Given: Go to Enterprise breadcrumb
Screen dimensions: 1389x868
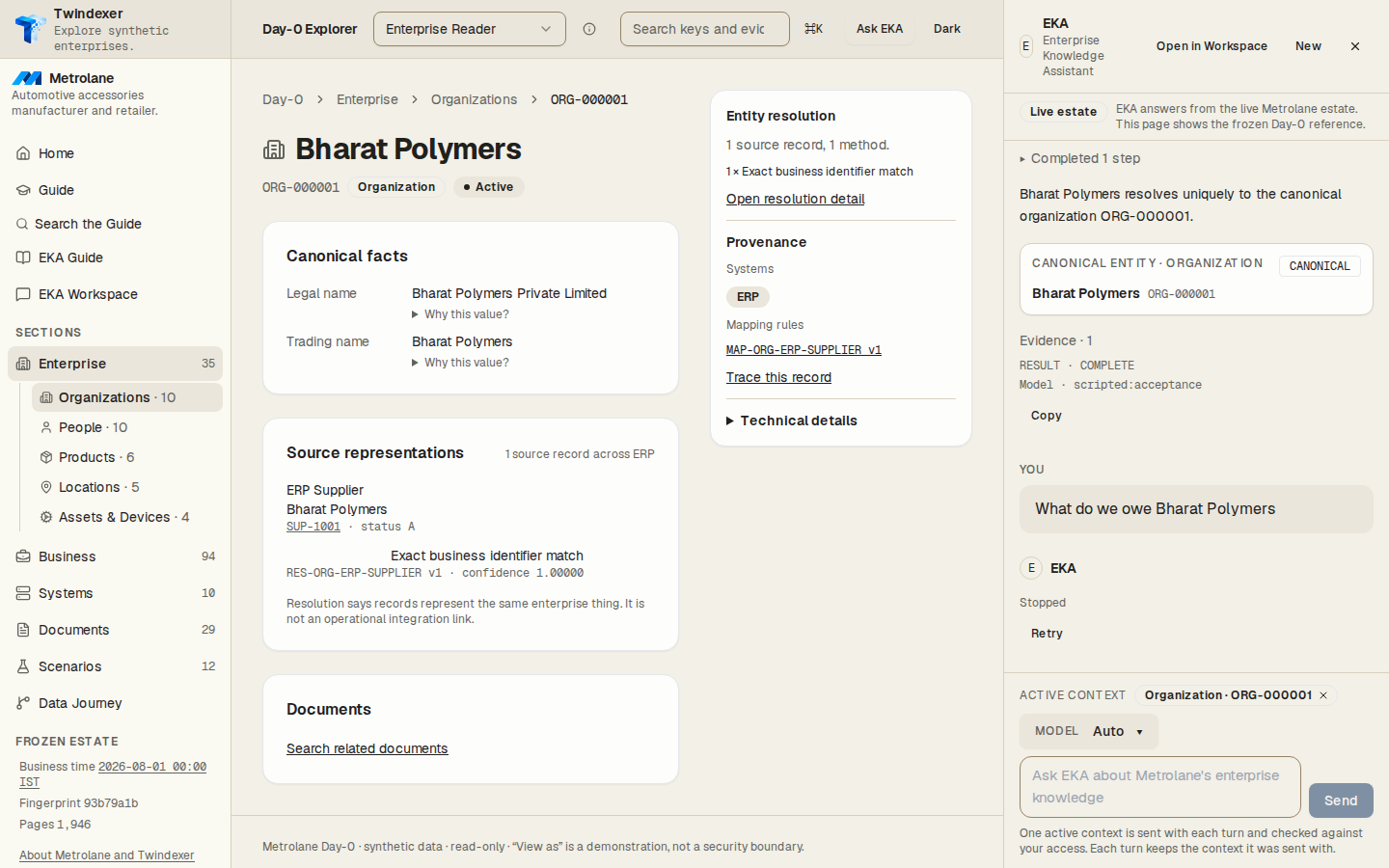Looking at the screenshot, I should pos(368,99).
